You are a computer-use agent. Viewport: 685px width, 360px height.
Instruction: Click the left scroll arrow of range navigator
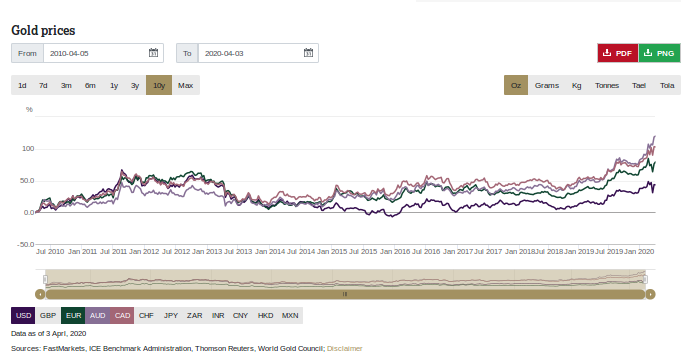click(40, 294)
